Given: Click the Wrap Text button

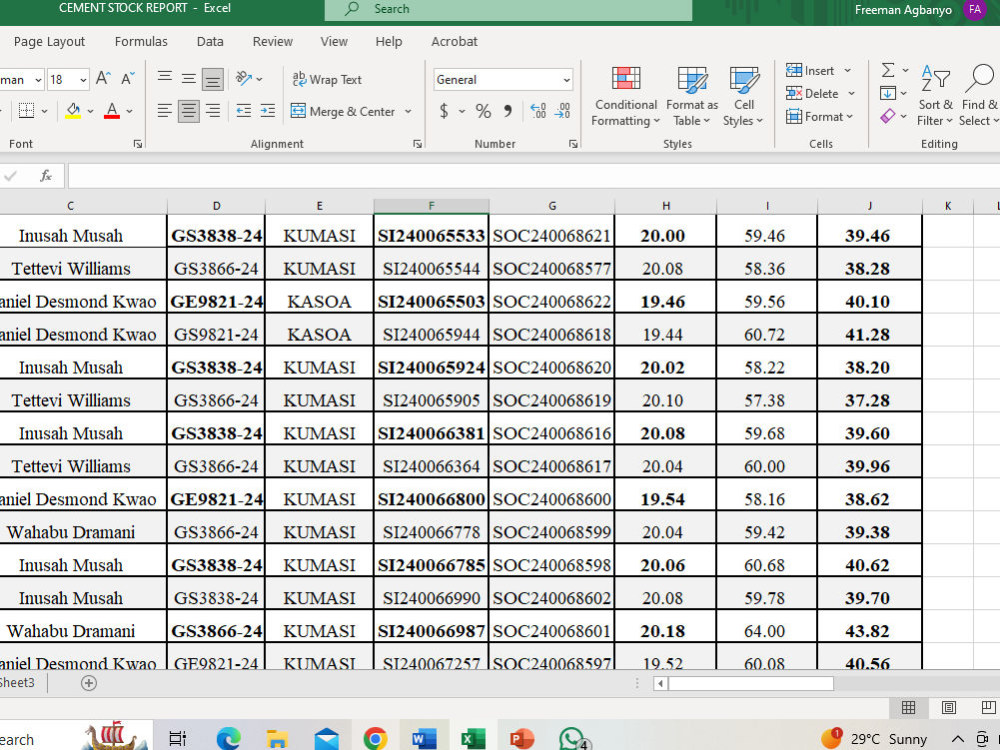Looking at the screenshot, I should coord(327,79).
